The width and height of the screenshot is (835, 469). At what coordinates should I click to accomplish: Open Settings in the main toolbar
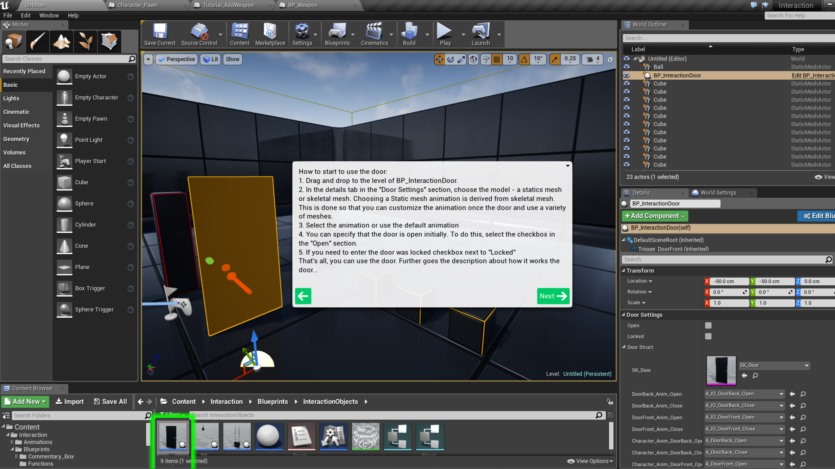302,34
